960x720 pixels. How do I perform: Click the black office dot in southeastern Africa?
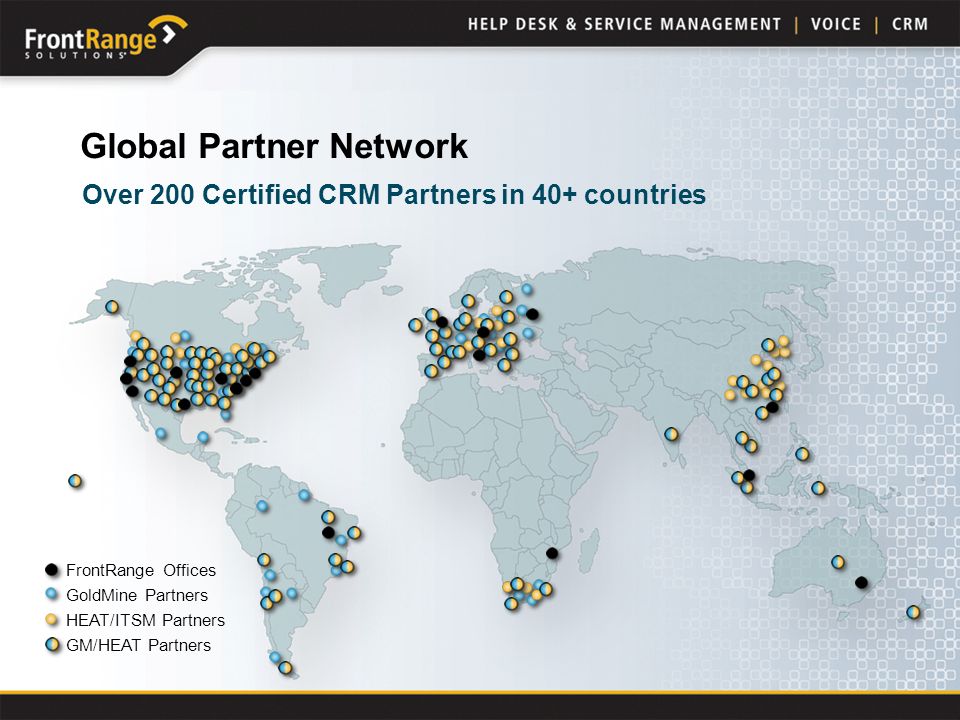point(552,553)
